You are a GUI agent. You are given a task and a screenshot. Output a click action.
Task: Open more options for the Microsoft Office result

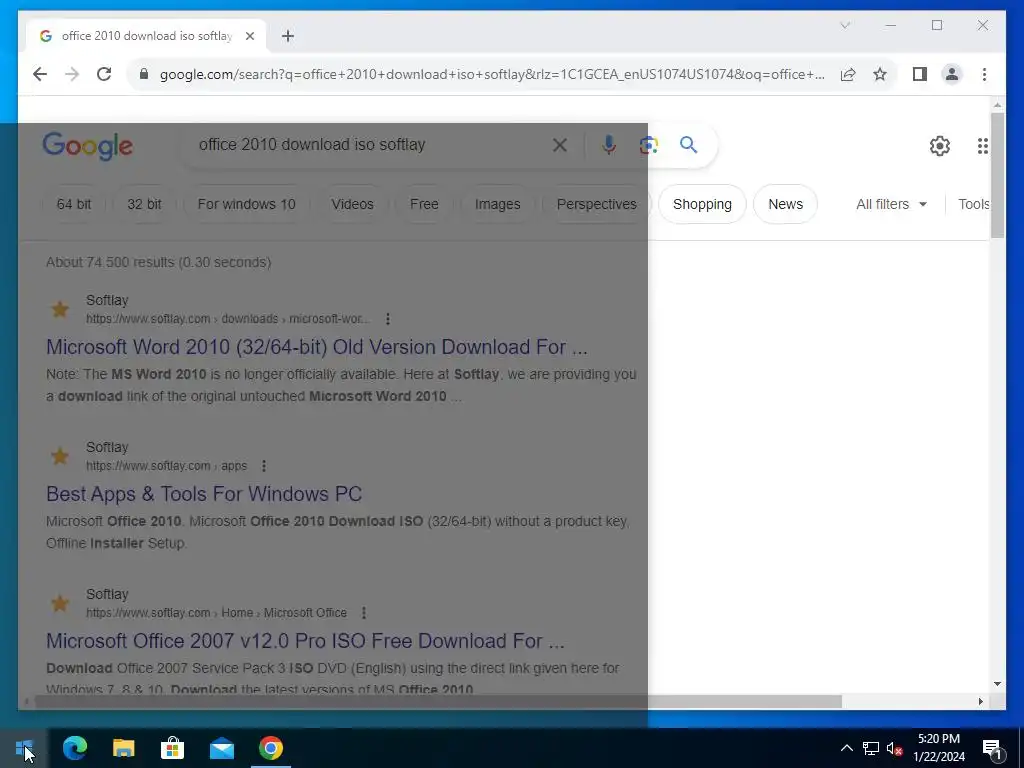pos(364,613)
